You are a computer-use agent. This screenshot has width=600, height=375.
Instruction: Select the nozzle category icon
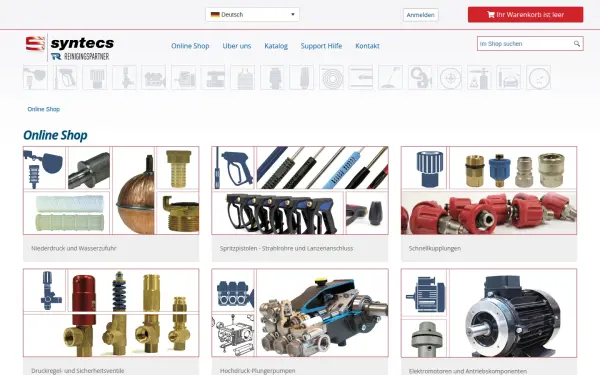coord(302,77)
